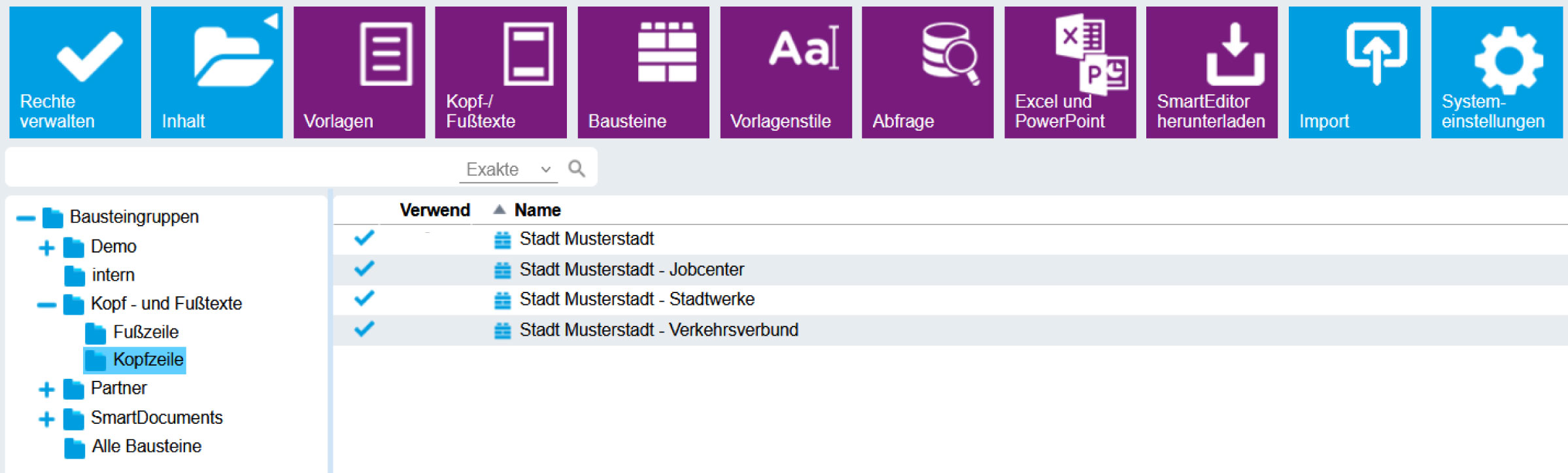Select the Kopf - und Fußtexte folder label
The width and height of the screenshot is (1568, 473).
(166, 304)
